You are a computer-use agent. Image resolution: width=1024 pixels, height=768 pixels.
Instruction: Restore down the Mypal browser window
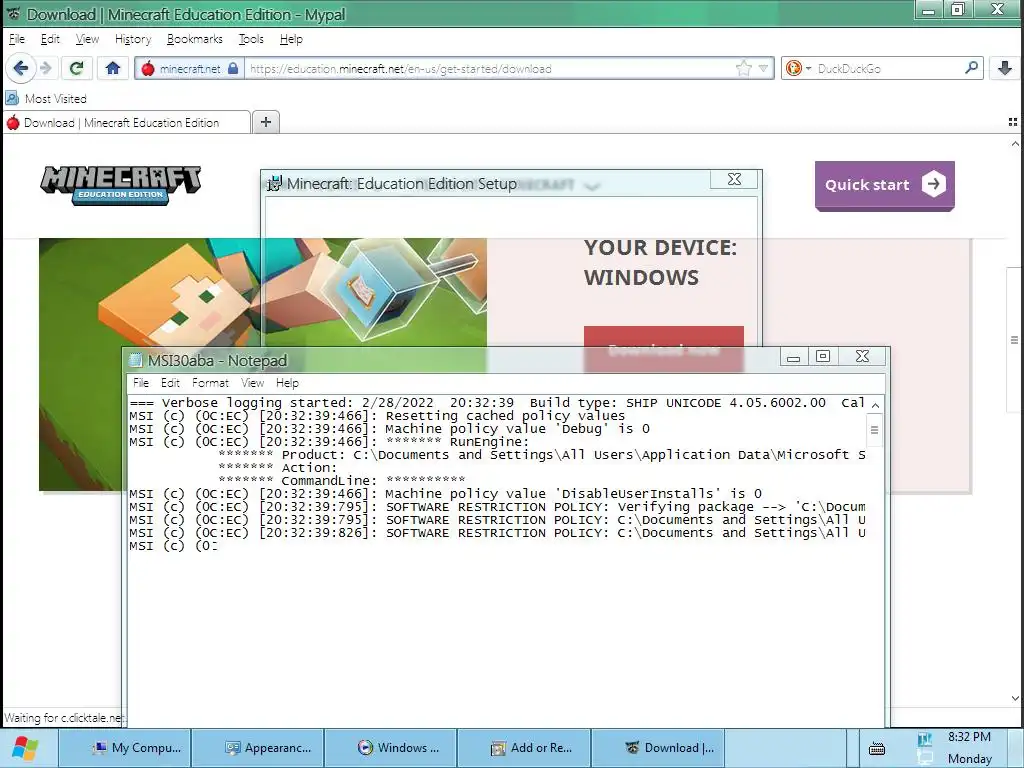click(957, 10)
